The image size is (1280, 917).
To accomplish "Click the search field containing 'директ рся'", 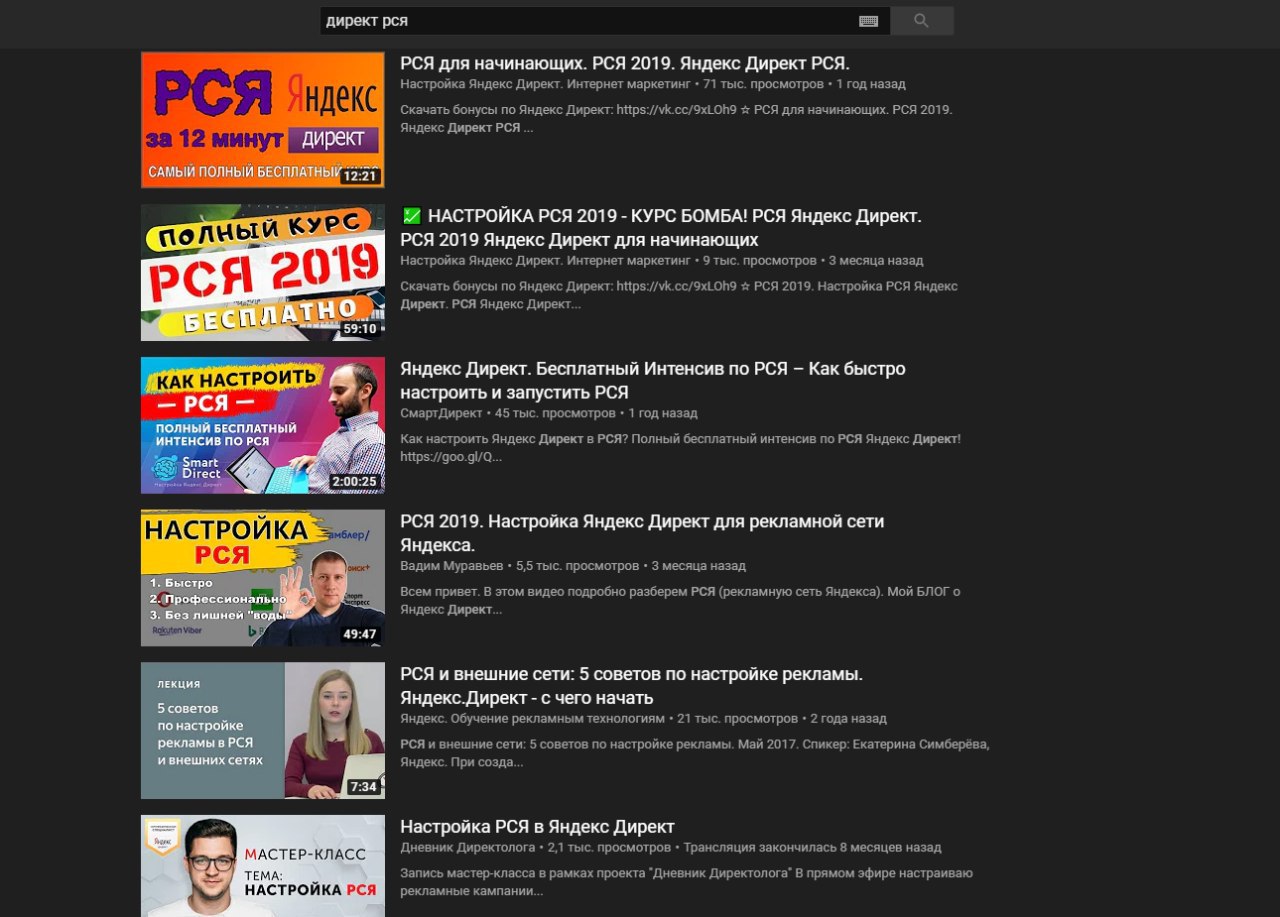I will click(604, 21).
